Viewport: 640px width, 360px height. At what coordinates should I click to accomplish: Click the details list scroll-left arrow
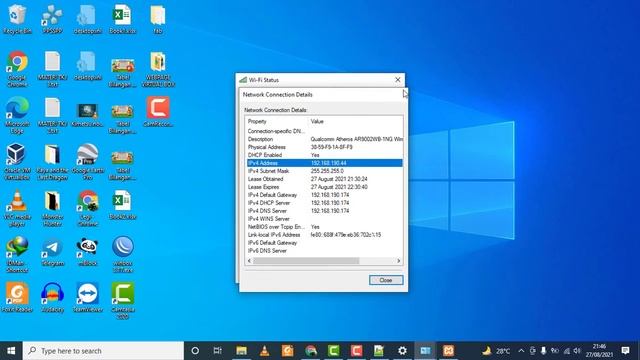click(249, 261)
